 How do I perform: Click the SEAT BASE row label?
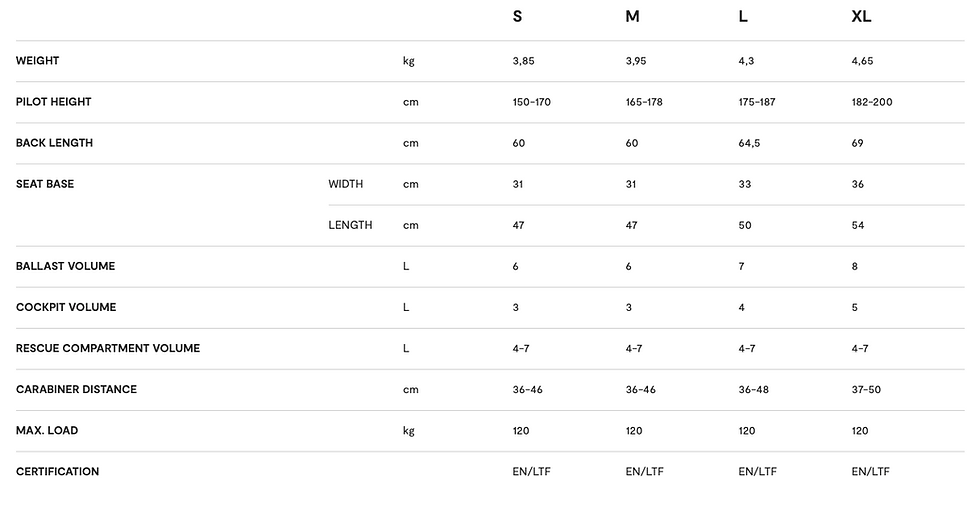45,184
